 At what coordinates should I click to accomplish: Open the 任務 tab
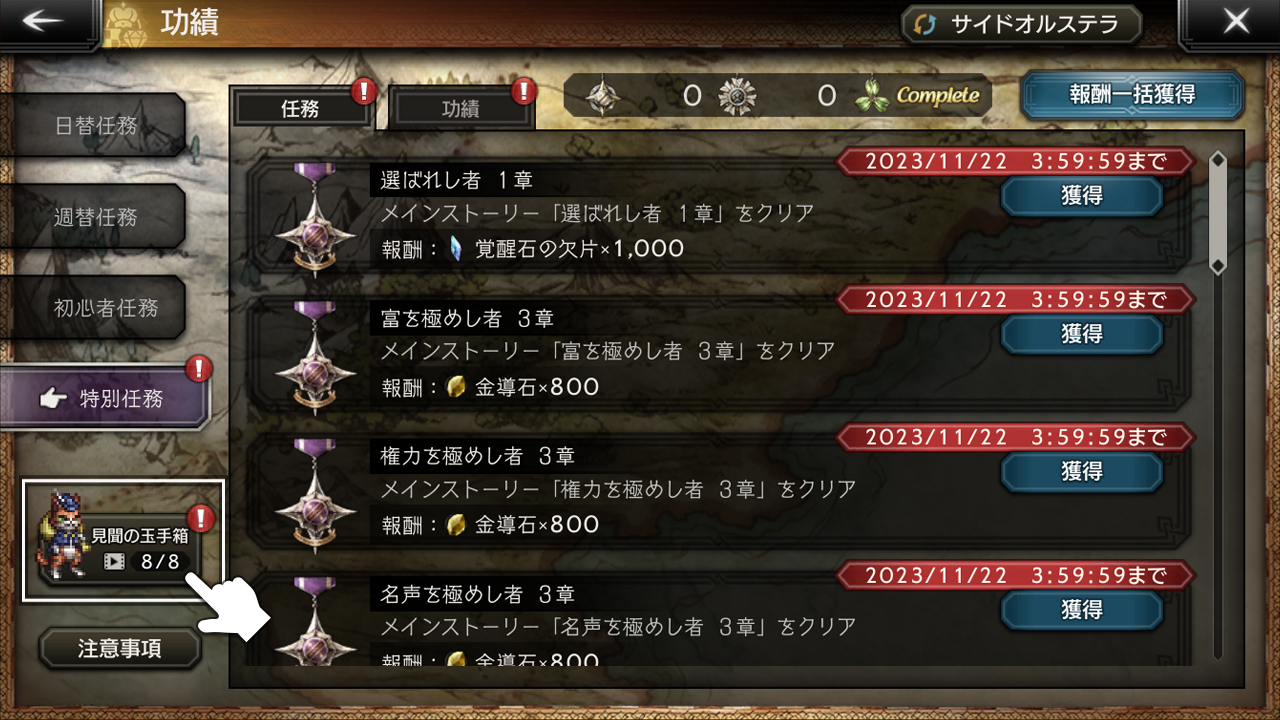click(301, 109)
